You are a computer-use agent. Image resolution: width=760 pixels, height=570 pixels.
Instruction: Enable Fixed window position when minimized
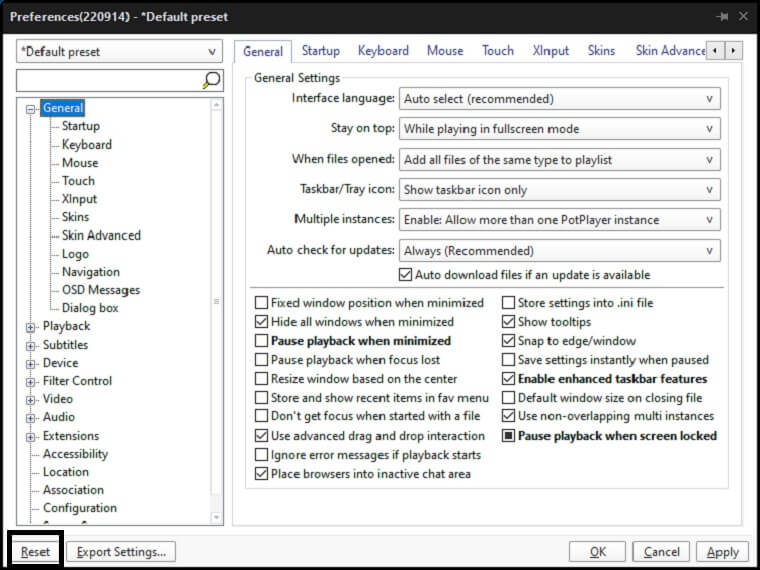[x=261, y=303]
